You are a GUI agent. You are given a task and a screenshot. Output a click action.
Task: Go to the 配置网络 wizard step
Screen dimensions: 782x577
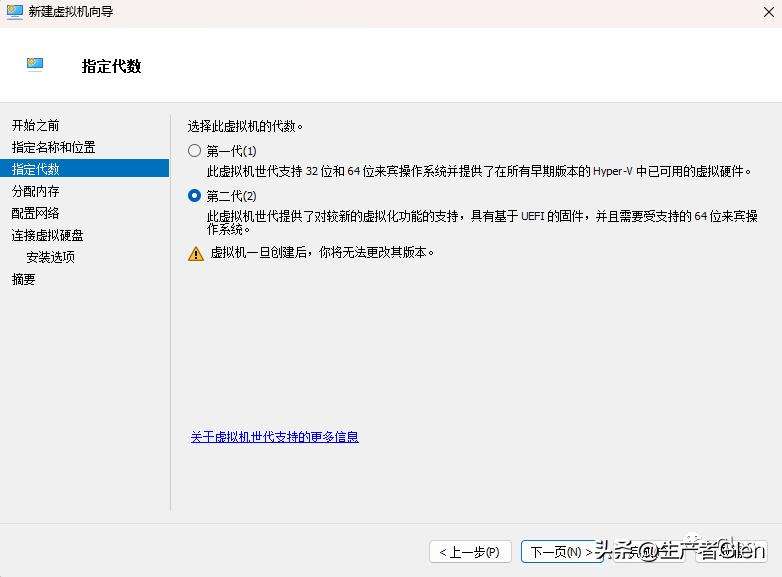[35, 213]
